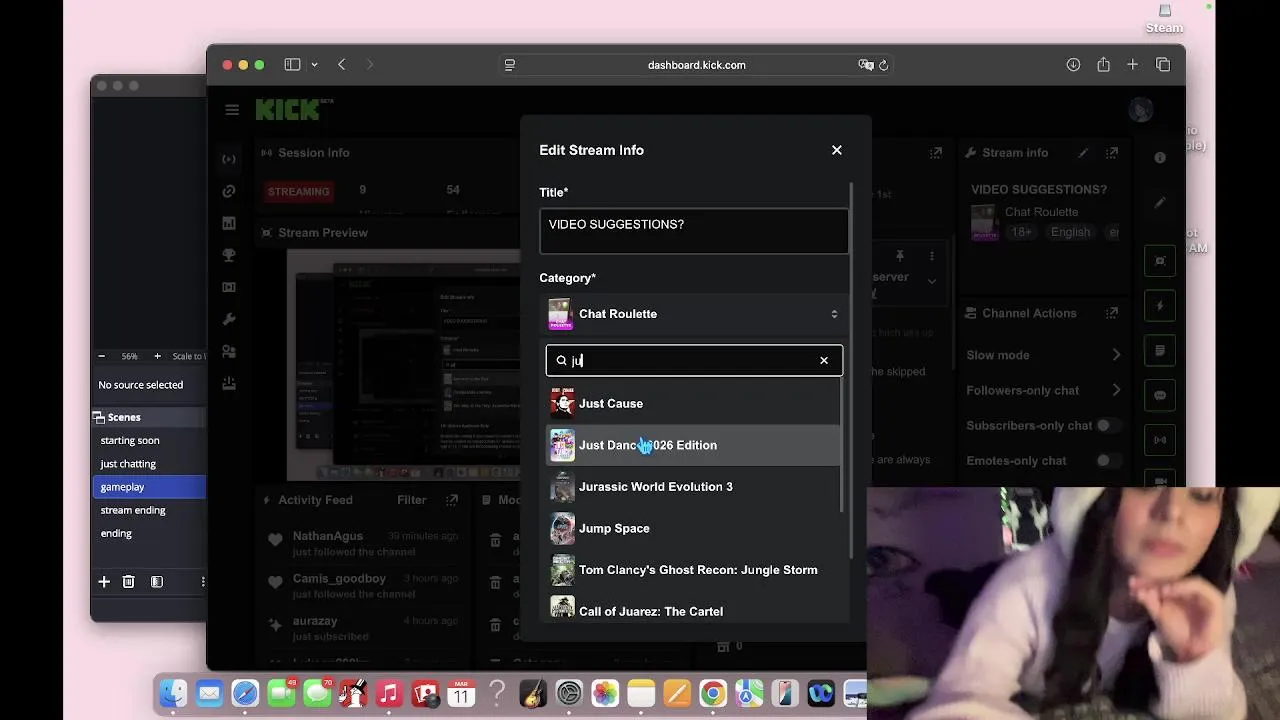This screenshot has width=1280, height=720.
Task: Pop out the Channel Actions panel
Action: click(1112, 313)
